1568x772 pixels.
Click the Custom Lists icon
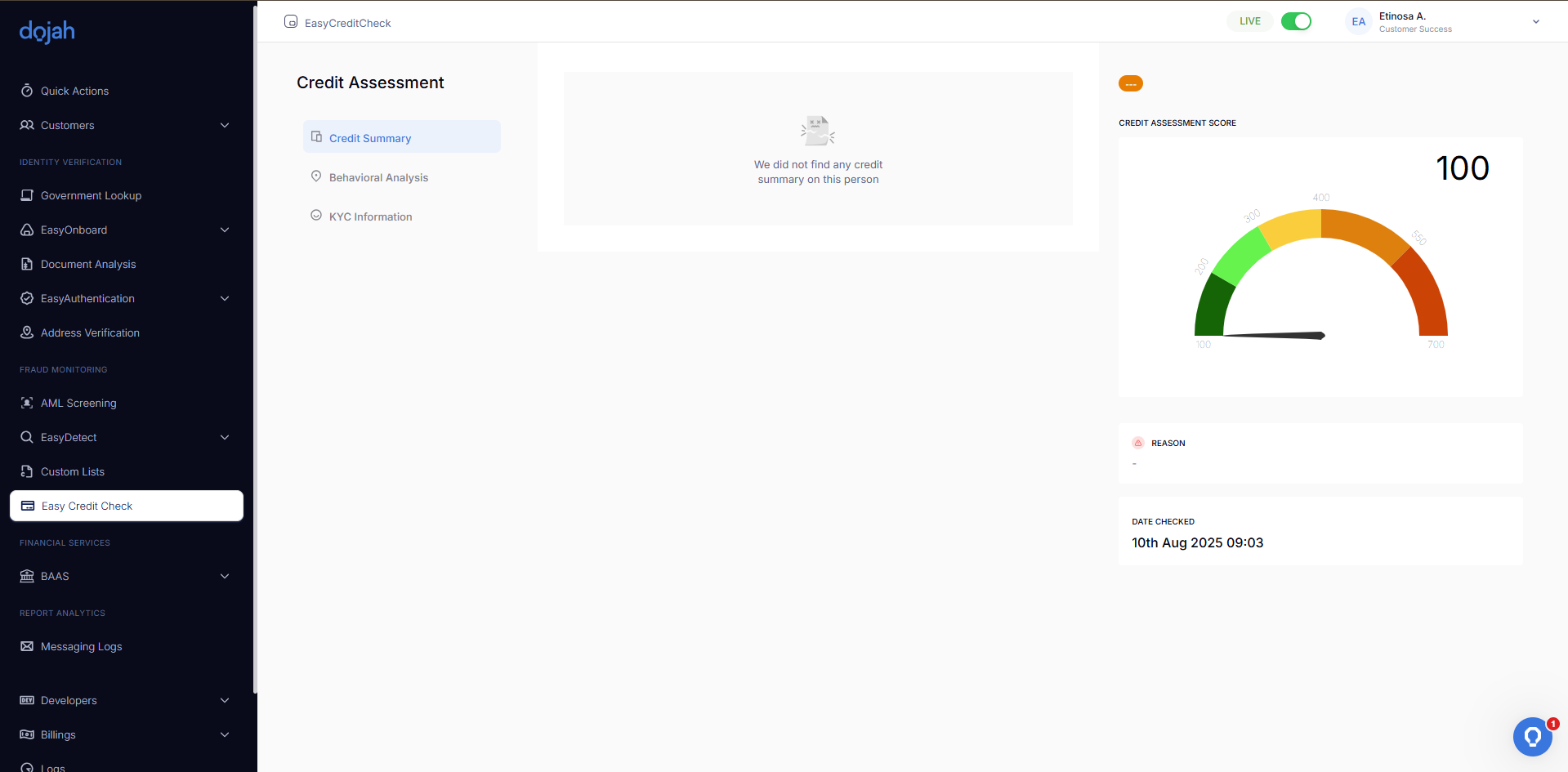tap(27, 471)
